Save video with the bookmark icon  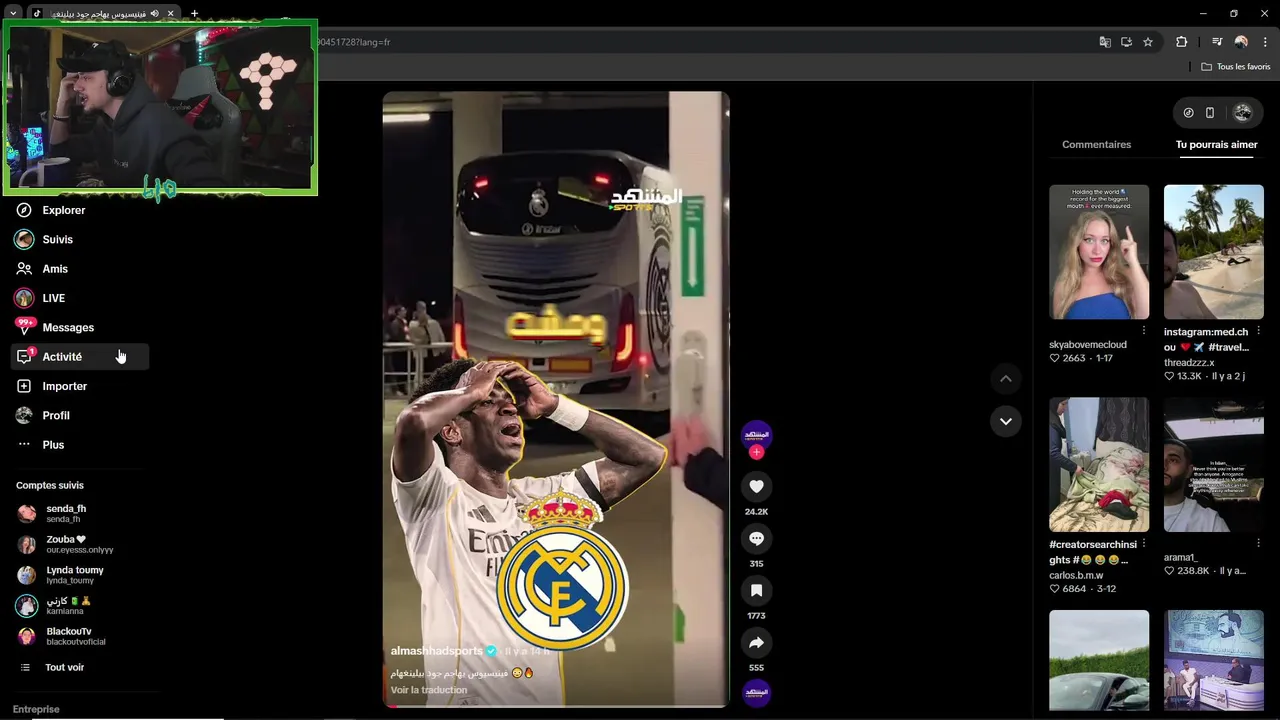point(756,591)
